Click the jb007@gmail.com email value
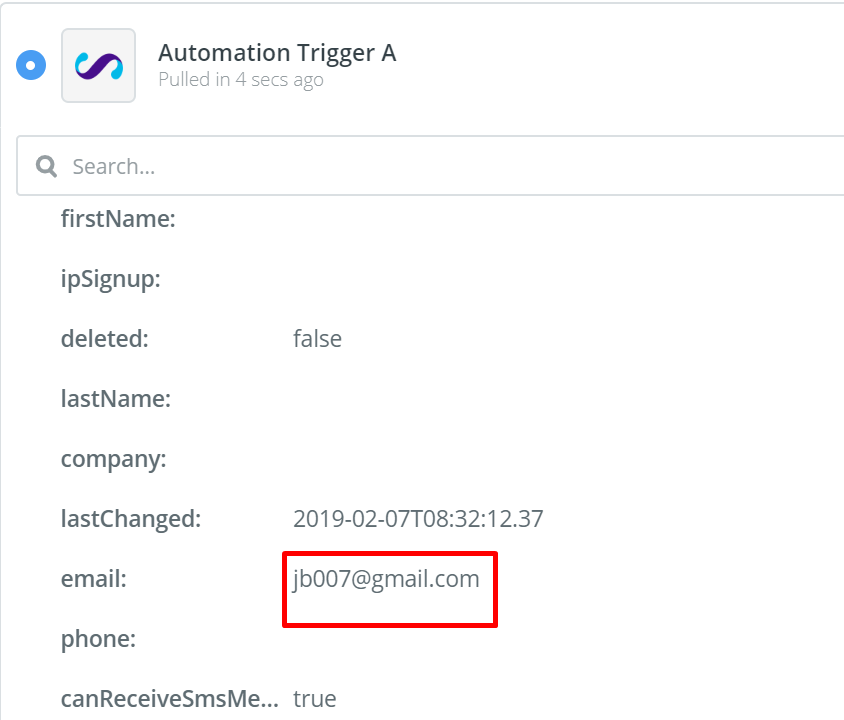 pyautogui.click(x=386, y=580)
